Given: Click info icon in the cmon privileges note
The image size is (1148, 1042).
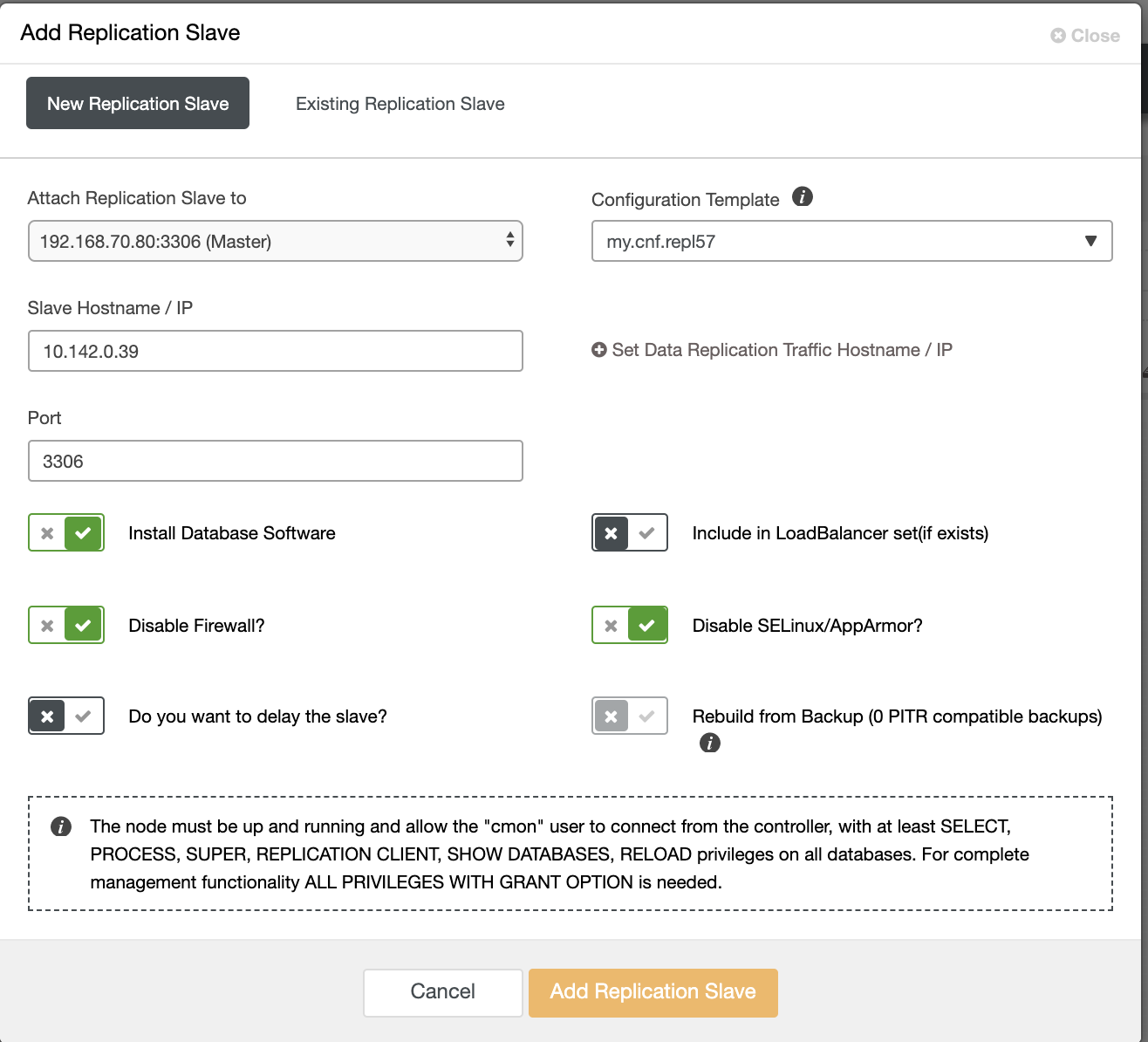Looking at the screenshot, I should [x=61, y=826].
